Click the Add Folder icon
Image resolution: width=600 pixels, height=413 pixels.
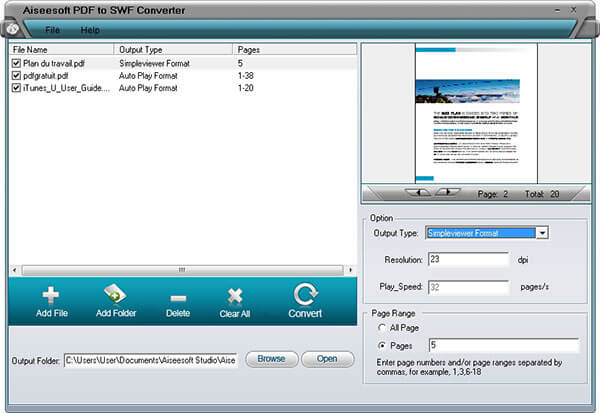115,294
